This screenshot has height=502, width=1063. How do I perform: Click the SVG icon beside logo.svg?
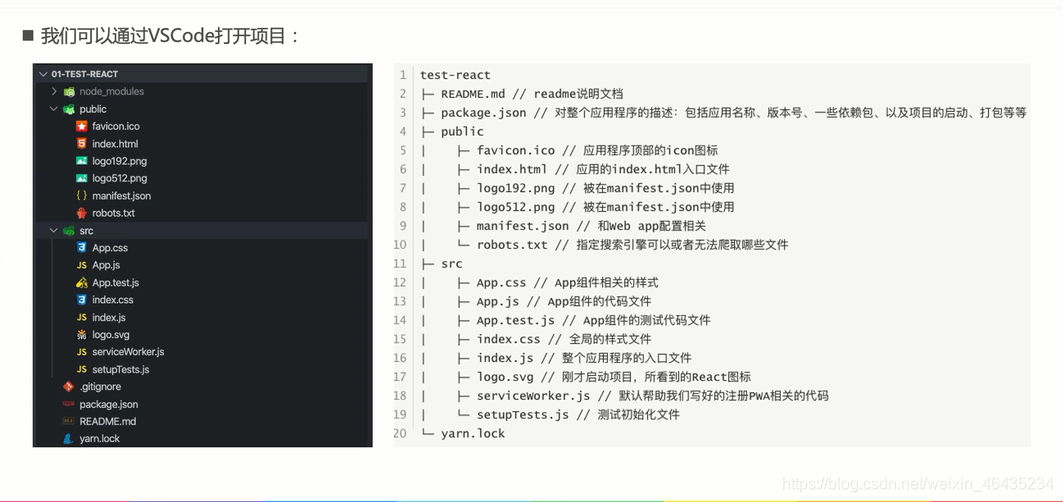point(81,334)
